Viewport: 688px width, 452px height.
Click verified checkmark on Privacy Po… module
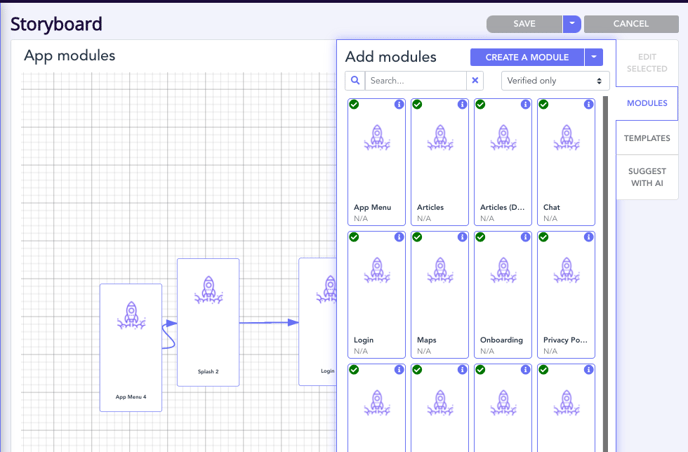(544, 237)
